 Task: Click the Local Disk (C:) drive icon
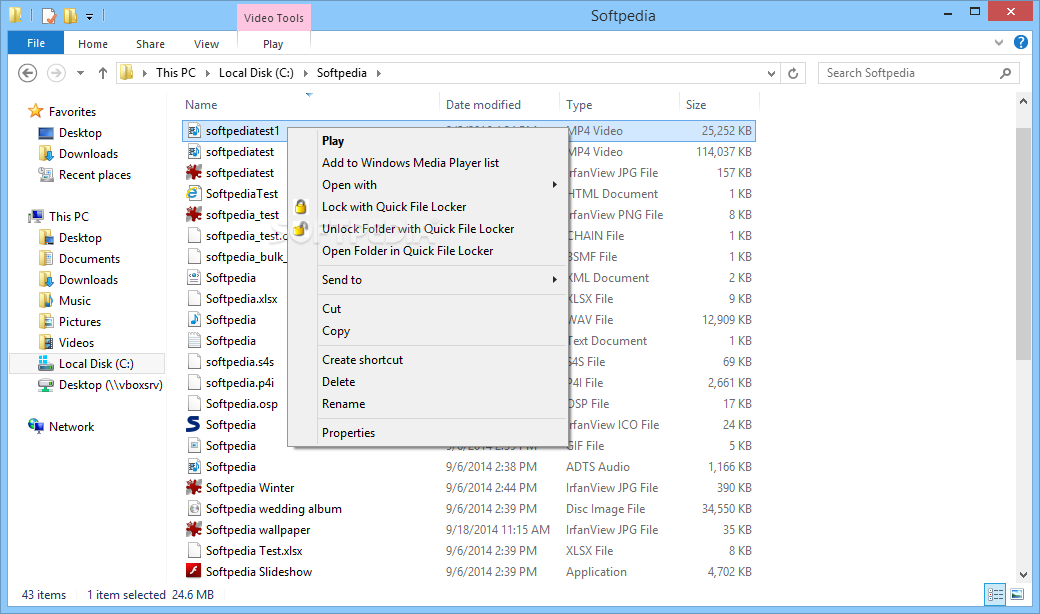[x=46, y=363]
